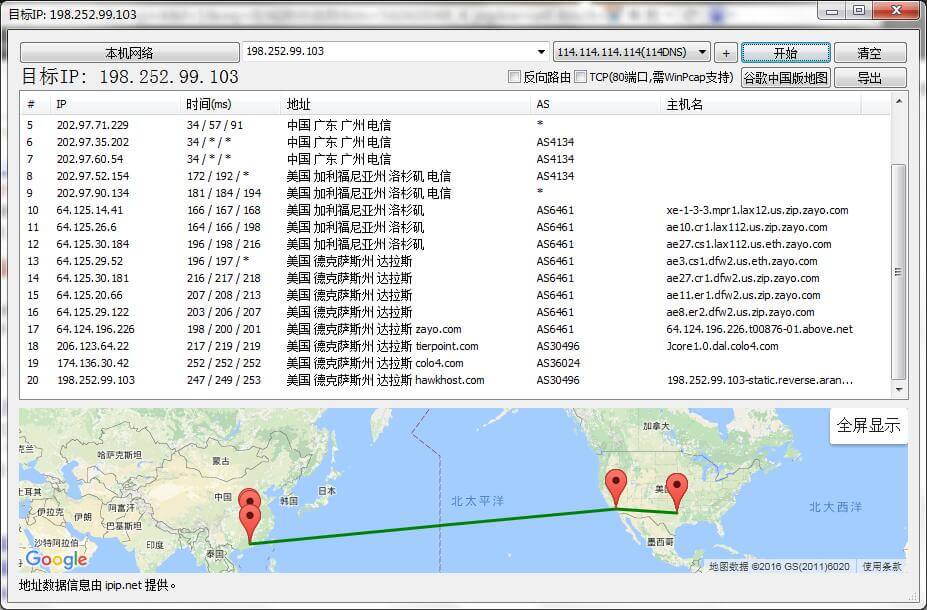The width and height of the screenshot is (927, 610).
Task: Click the hop list scrollbar up arrow
Action: point(899,101)
